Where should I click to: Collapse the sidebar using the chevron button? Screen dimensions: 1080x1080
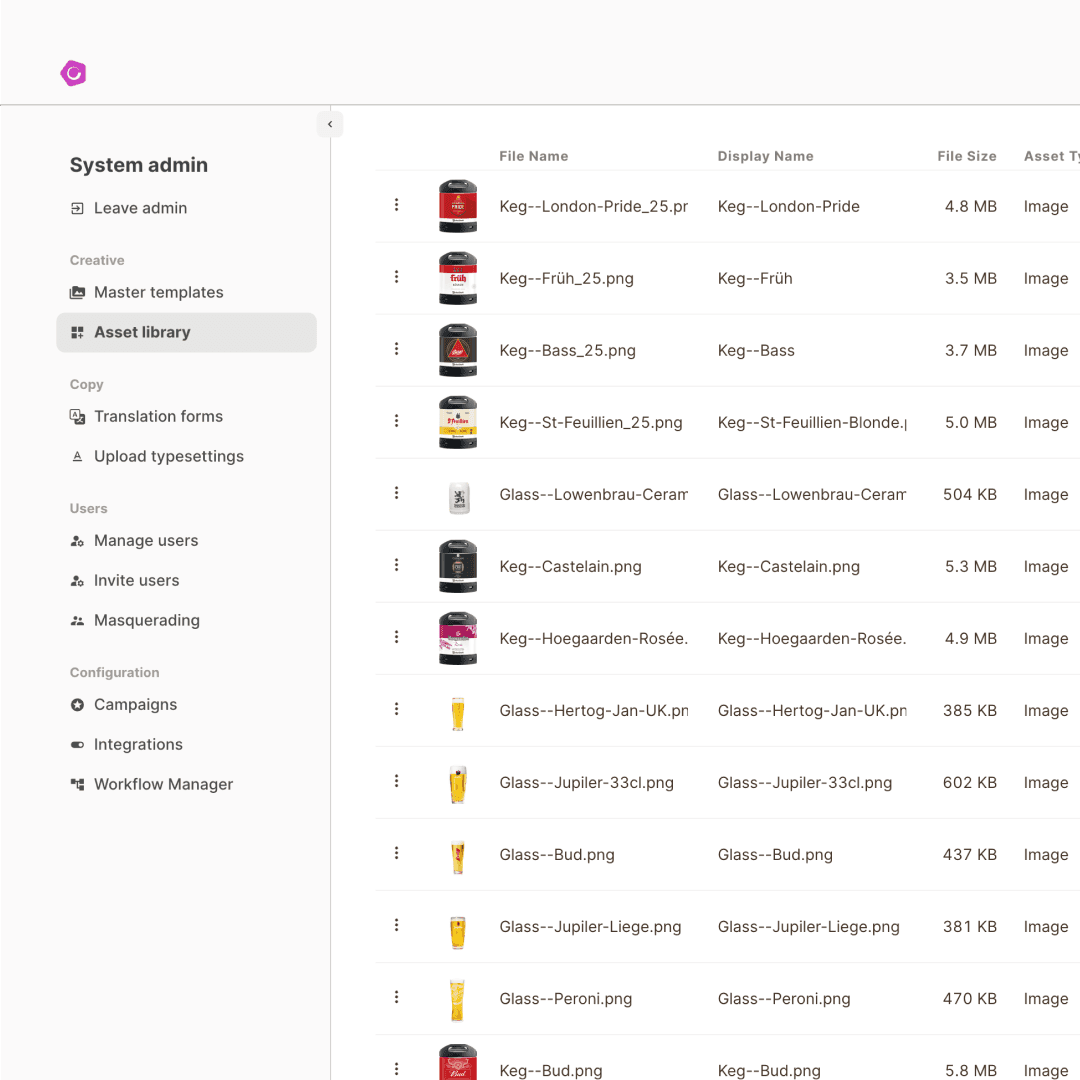[x=330, y=124]
